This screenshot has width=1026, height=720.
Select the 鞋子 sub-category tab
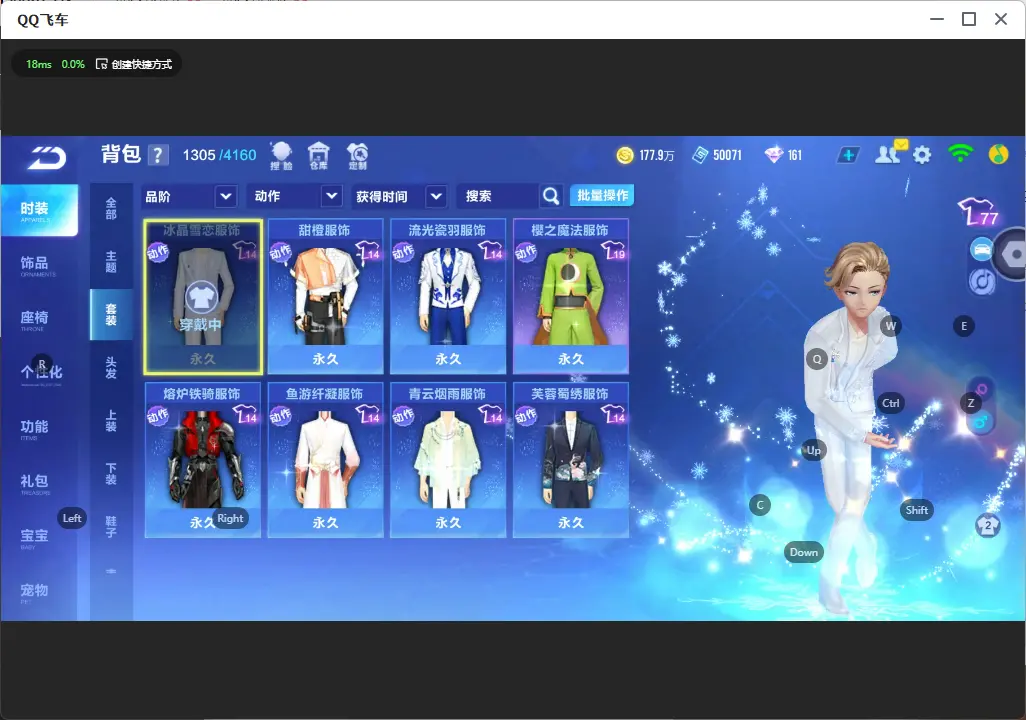pos(111,527)
